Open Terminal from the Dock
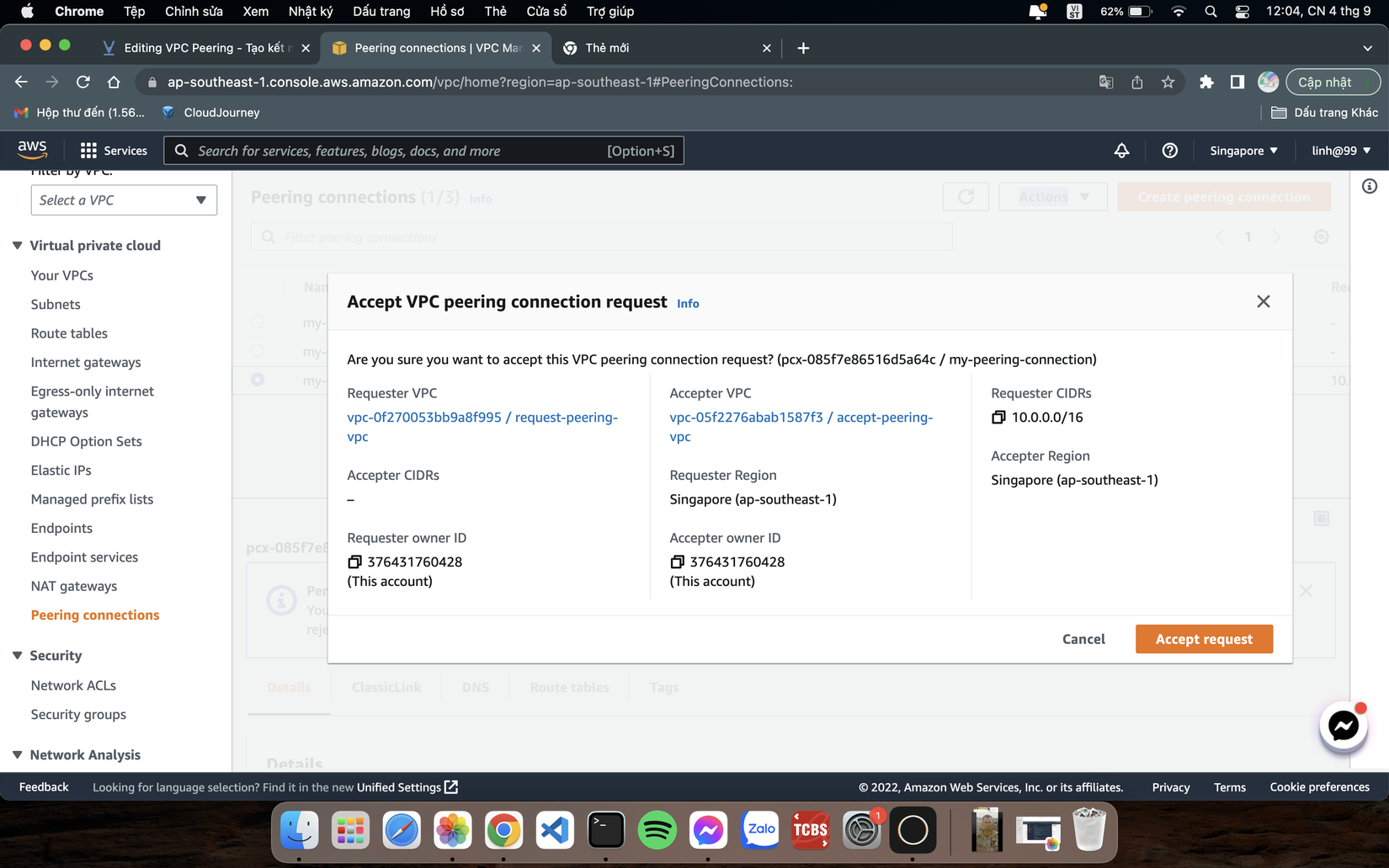This screenshot has width=1389, height=868. point(606,831)
